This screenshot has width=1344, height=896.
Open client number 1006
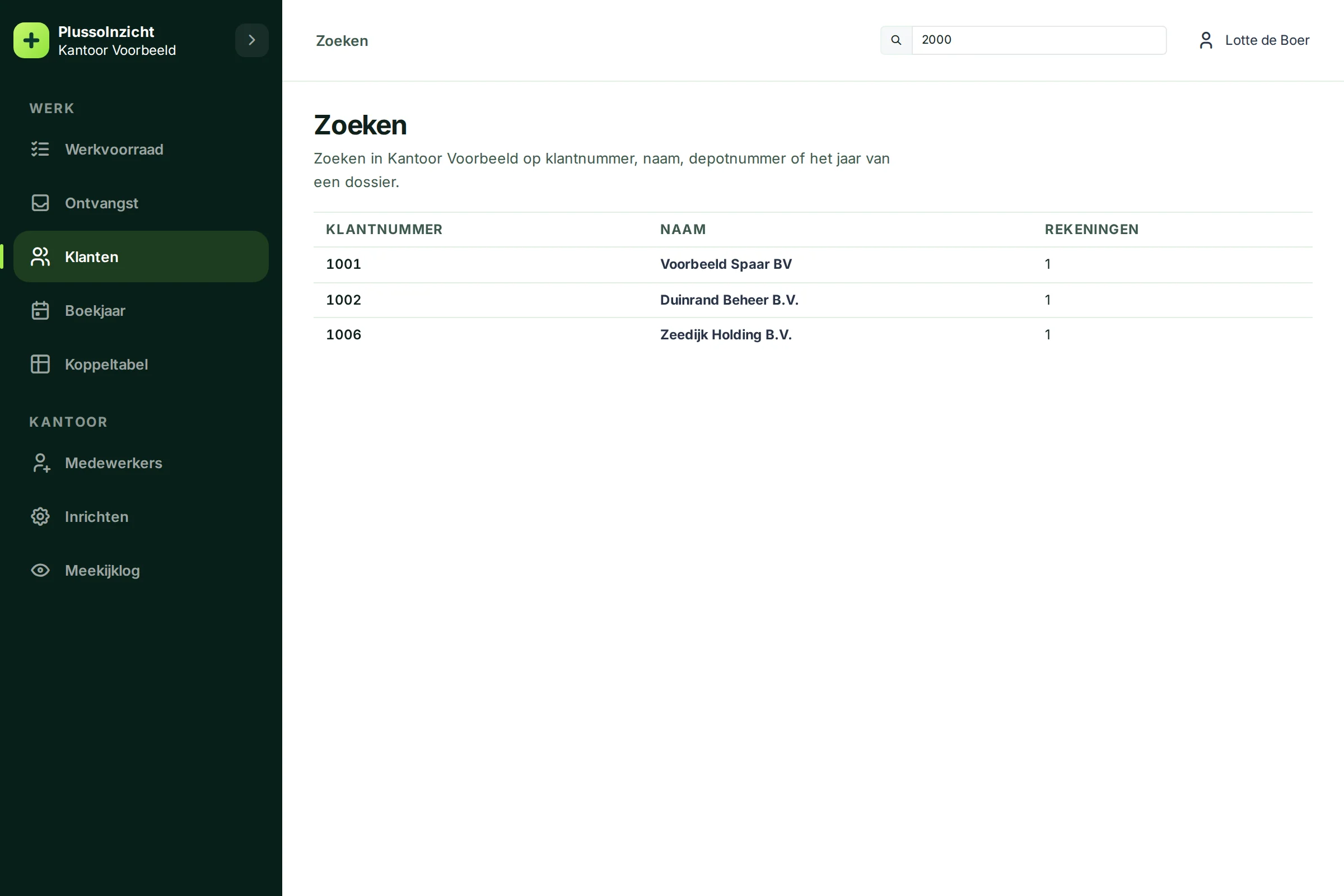pos(343,335)
